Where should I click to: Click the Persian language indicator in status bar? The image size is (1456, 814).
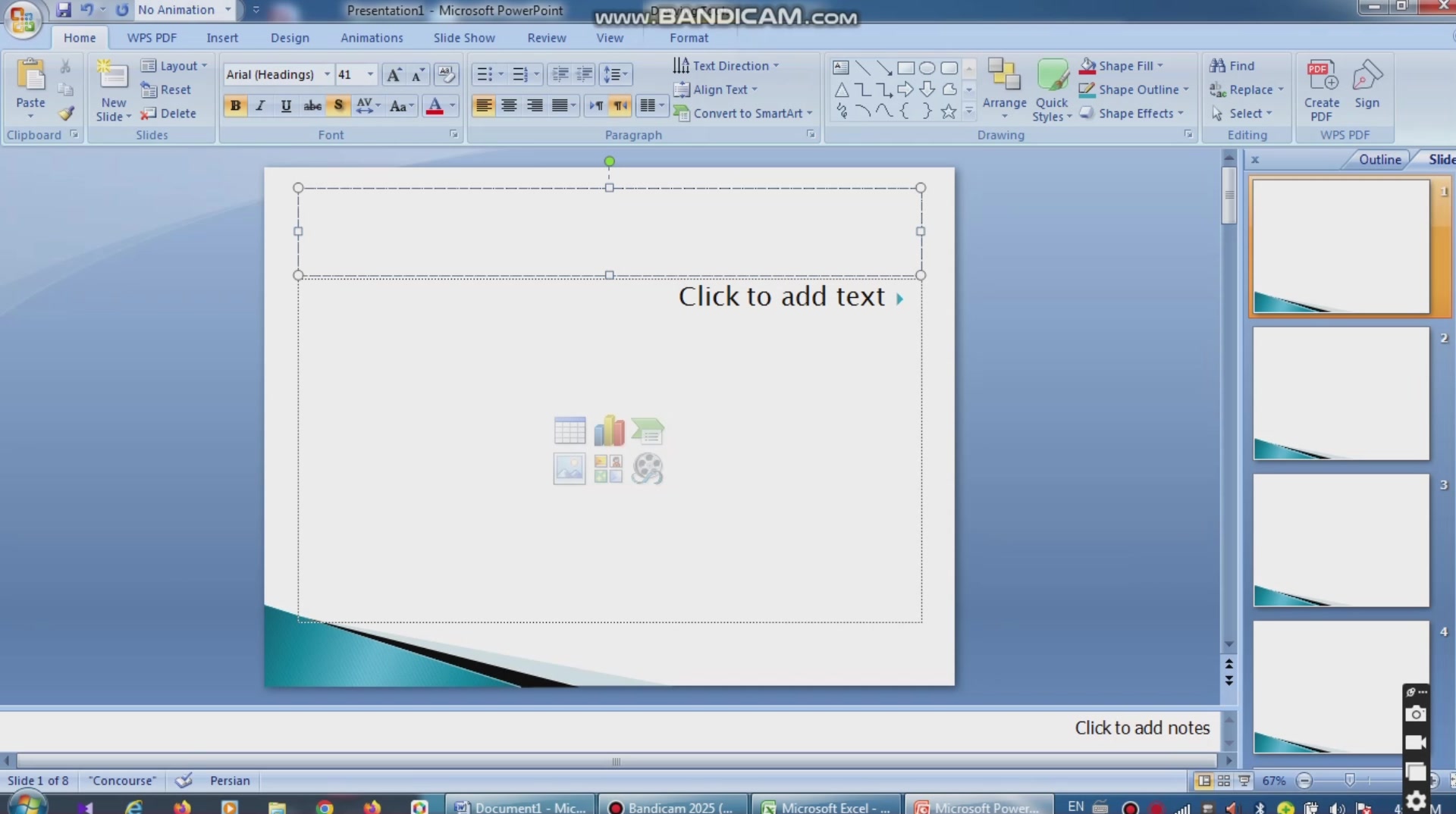pos(230,781)
